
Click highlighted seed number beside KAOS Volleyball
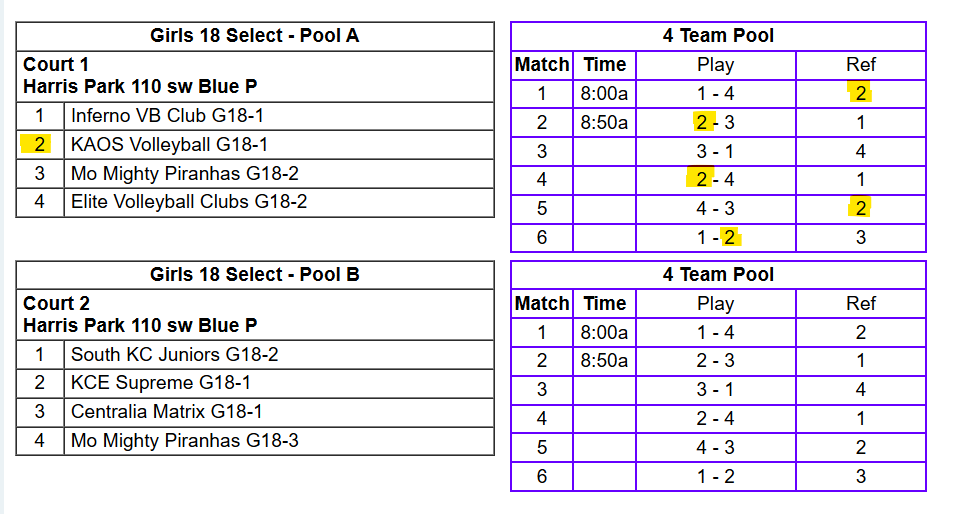(39, 145)
